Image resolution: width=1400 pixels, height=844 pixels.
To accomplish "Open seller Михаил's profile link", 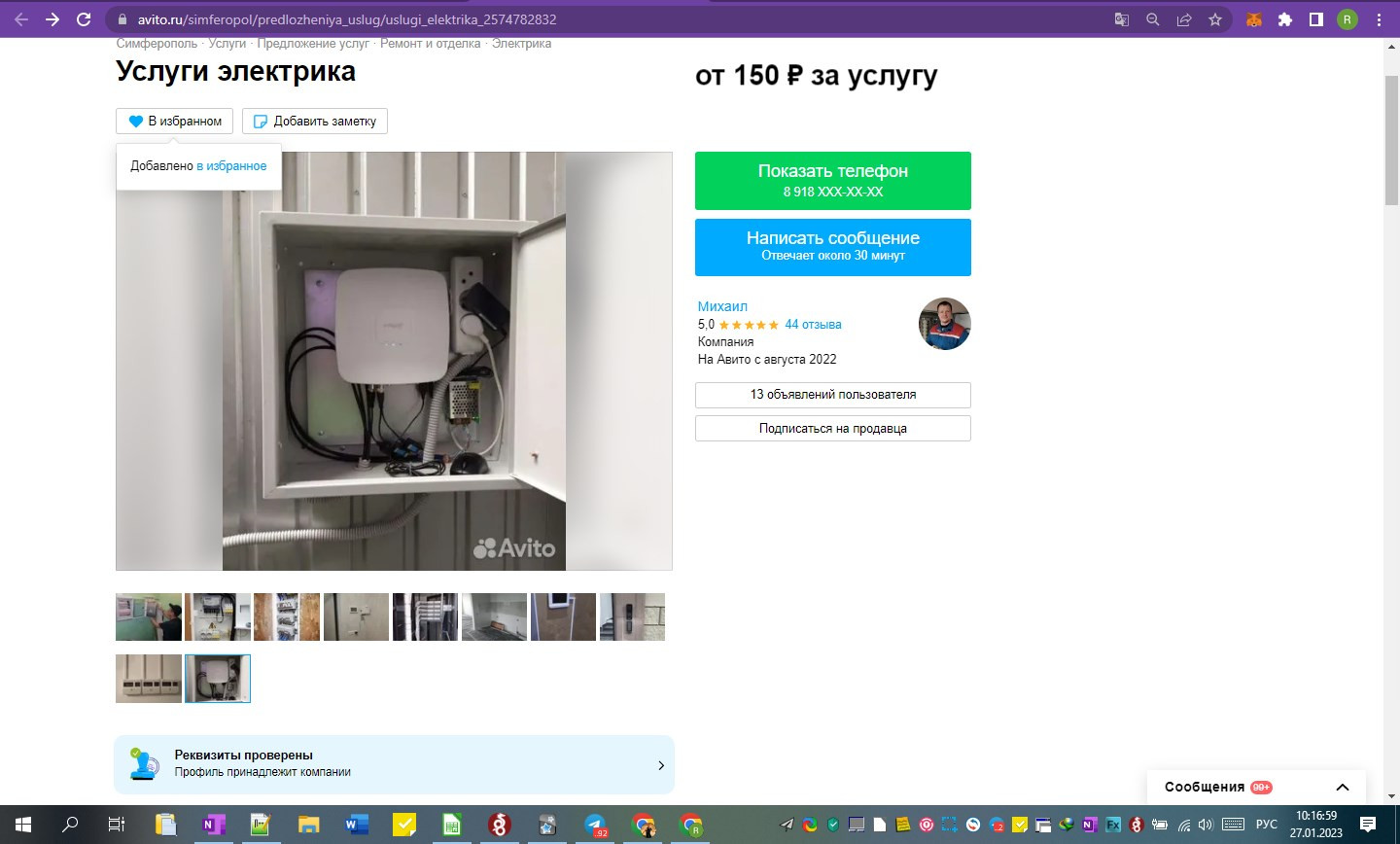I will [722, 306].
